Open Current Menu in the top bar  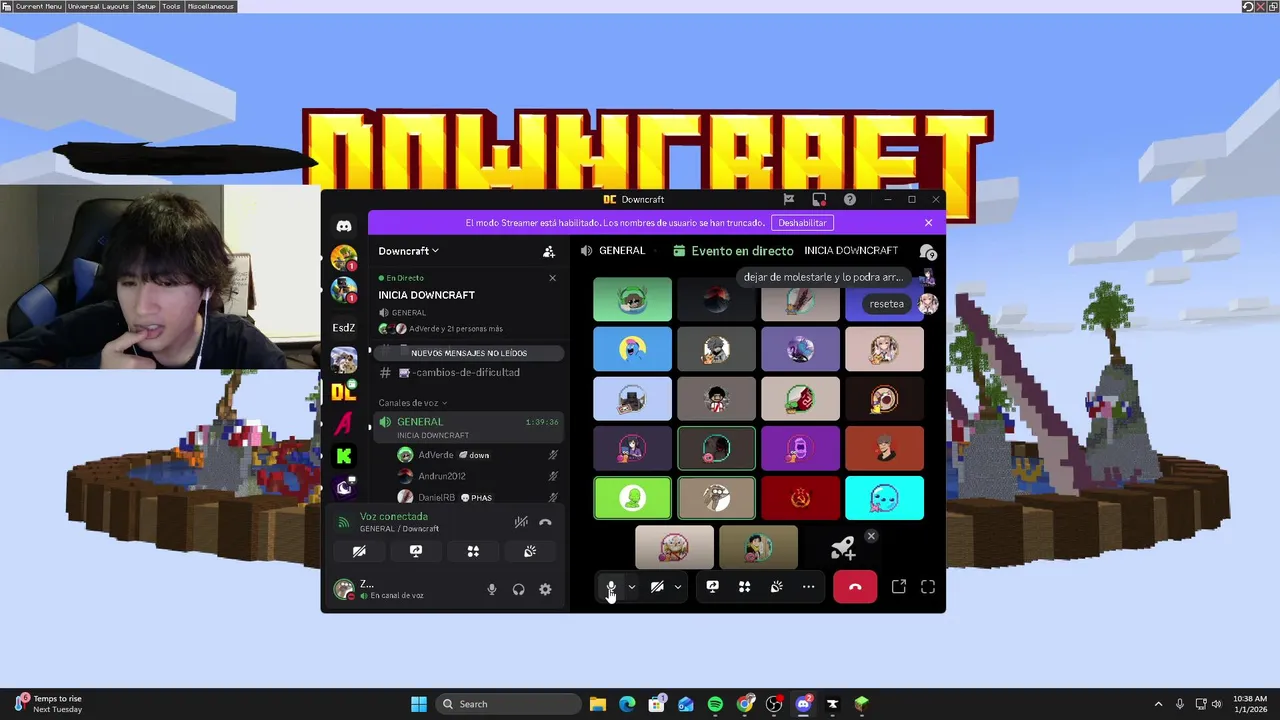(x=38, y=6)
